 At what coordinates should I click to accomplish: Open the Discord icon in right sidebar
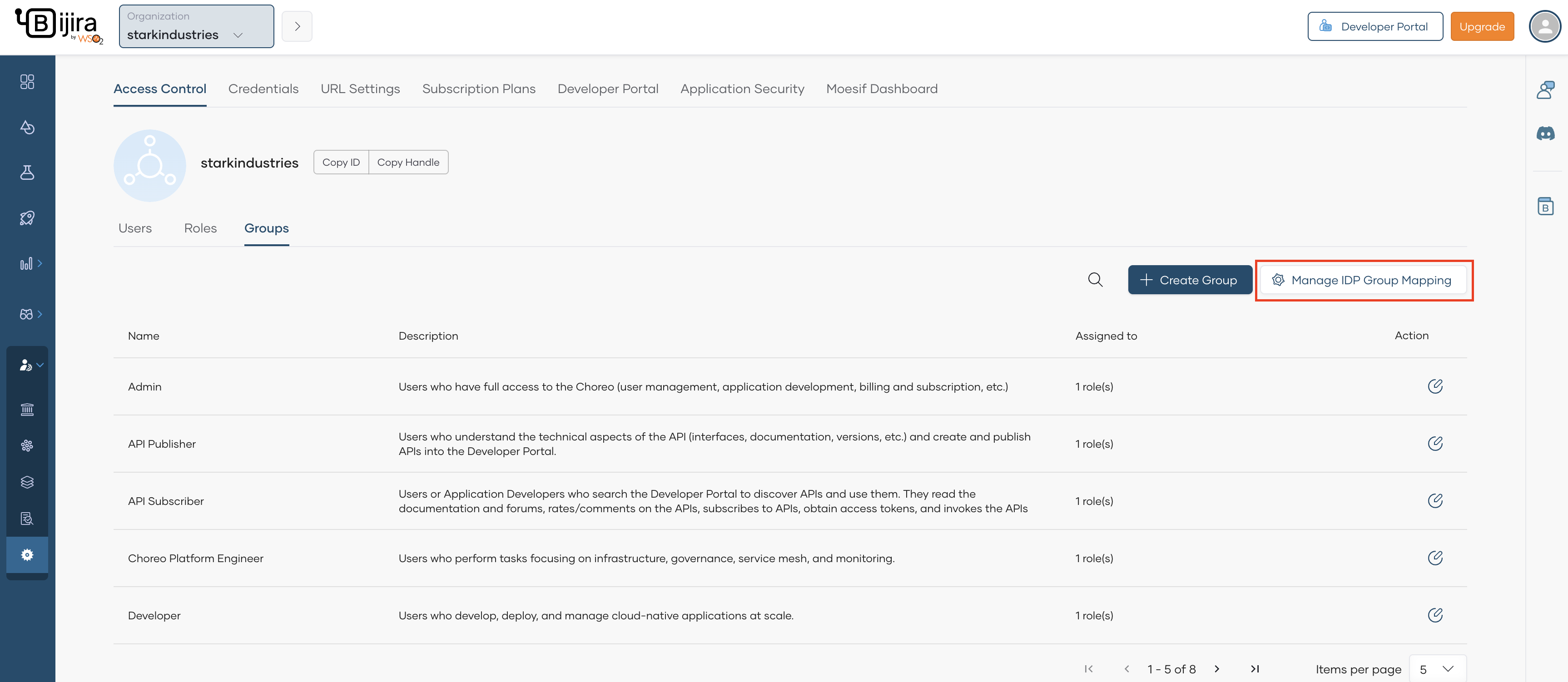coord(1545,133)
